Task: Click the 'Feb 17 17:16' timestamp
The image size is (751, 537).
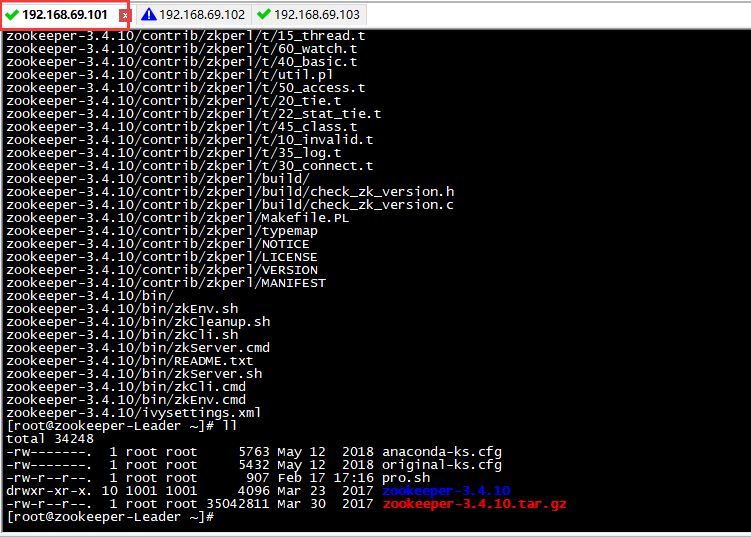Action: click(x=326, y=478)
